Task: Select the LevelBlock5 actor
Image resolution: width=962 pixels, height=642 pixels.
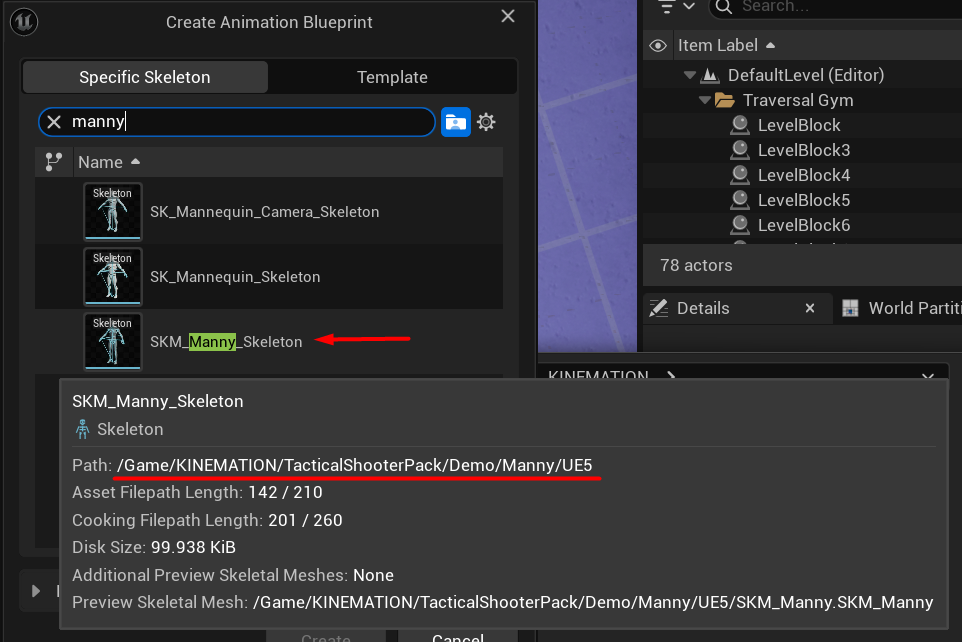Action: pyautogui.click(x=804, y=200)
